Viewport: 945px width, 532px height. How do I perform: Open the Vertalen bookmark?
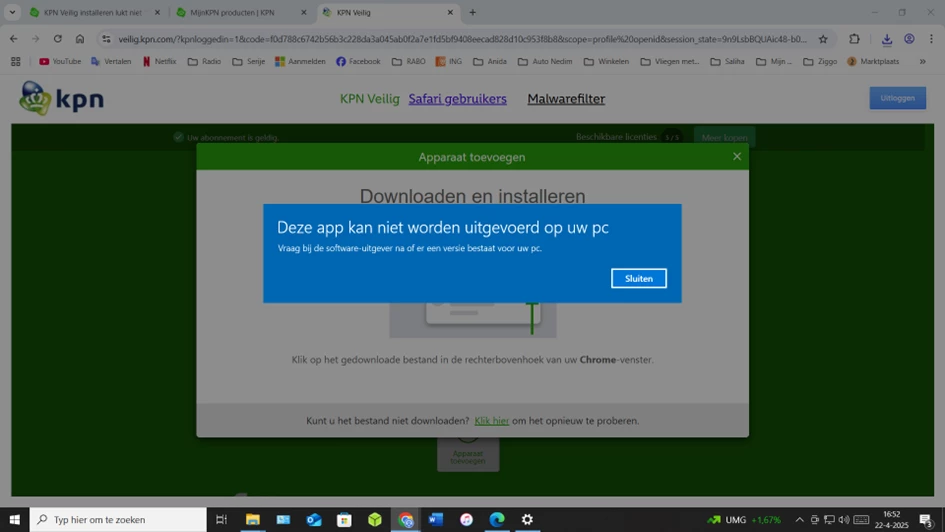coord(111,61)
